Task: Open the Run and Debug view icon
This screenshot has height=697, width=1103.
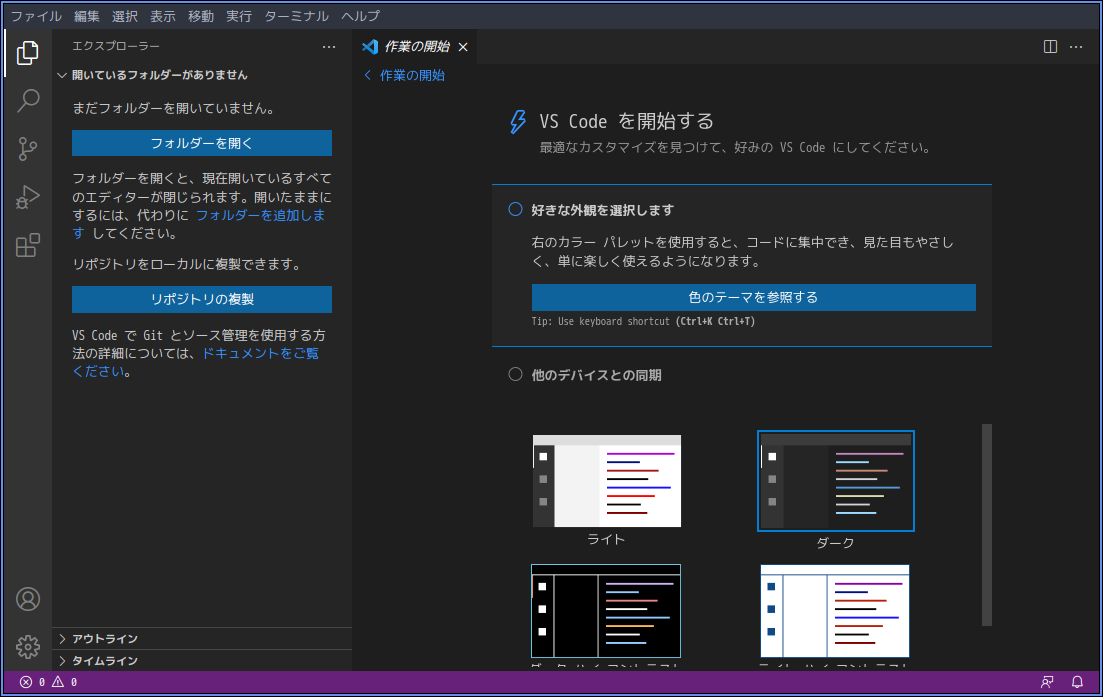Action: [x=27, y=197]
